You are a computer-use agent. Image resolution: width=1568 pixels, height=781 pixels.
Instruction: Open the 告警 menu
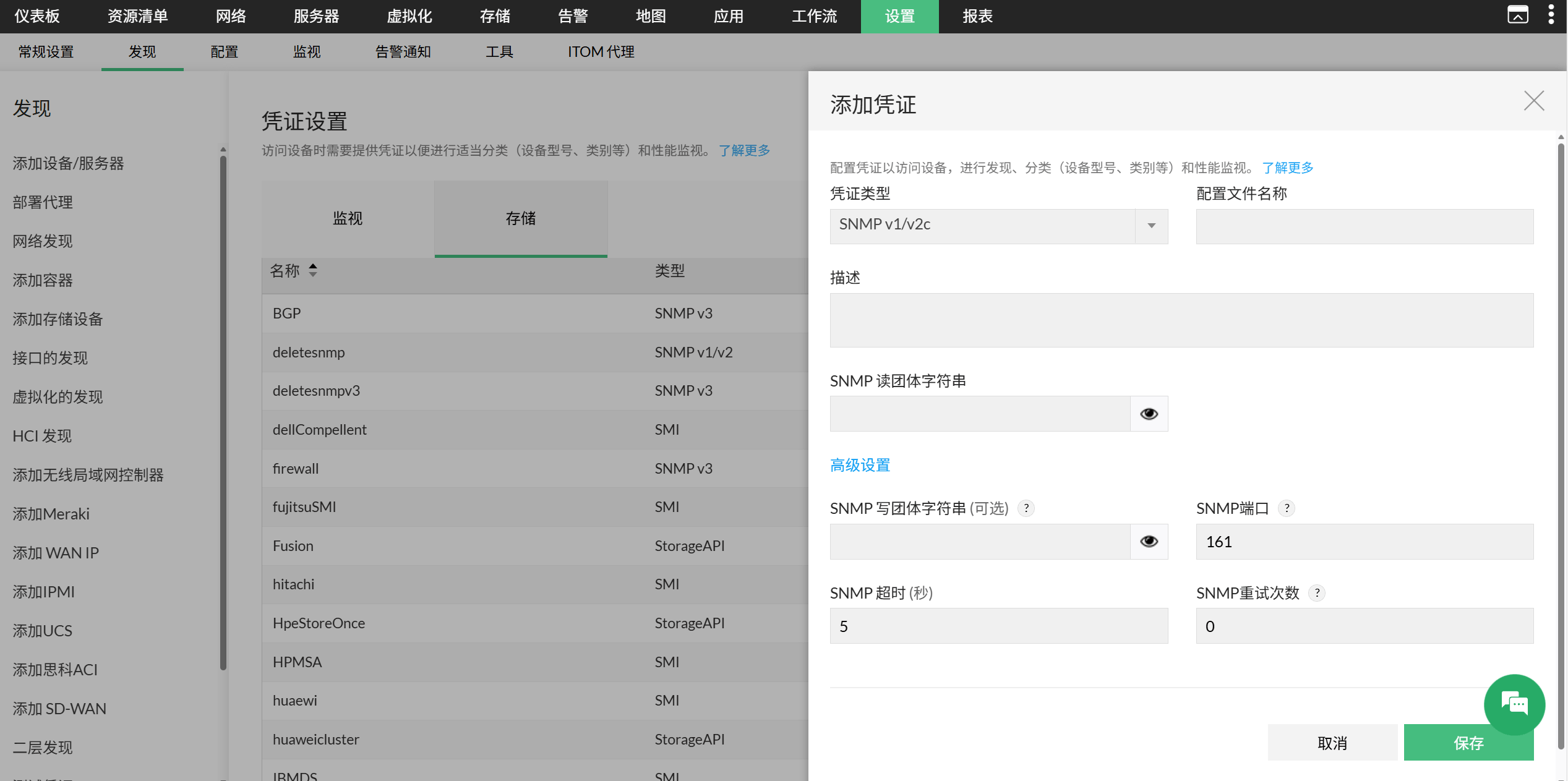pos(573,16)
